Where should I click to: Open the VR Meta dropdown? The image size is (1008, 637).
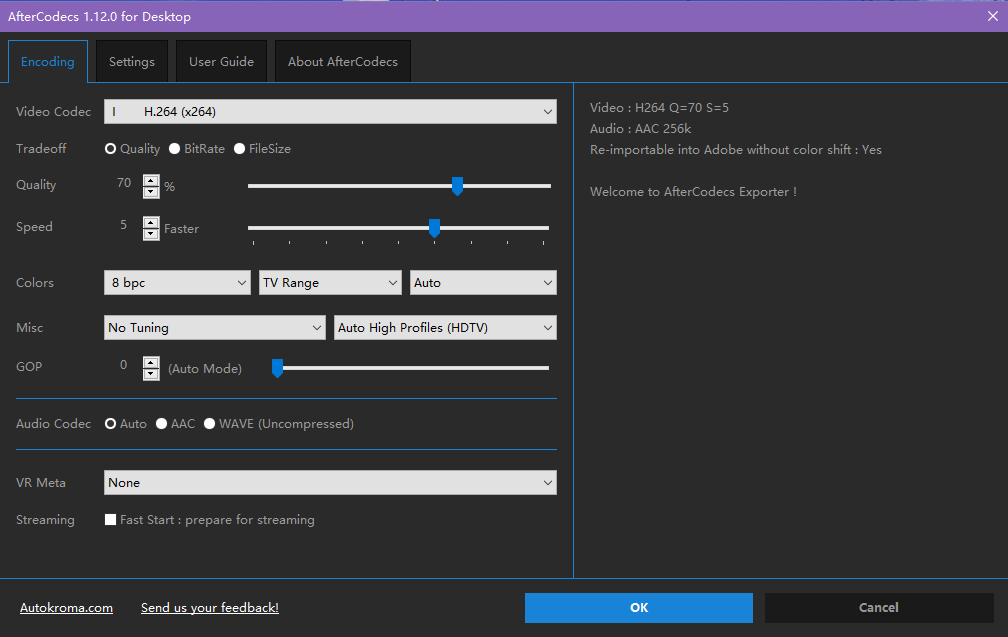pyautogui.click(x=330, y=482)
